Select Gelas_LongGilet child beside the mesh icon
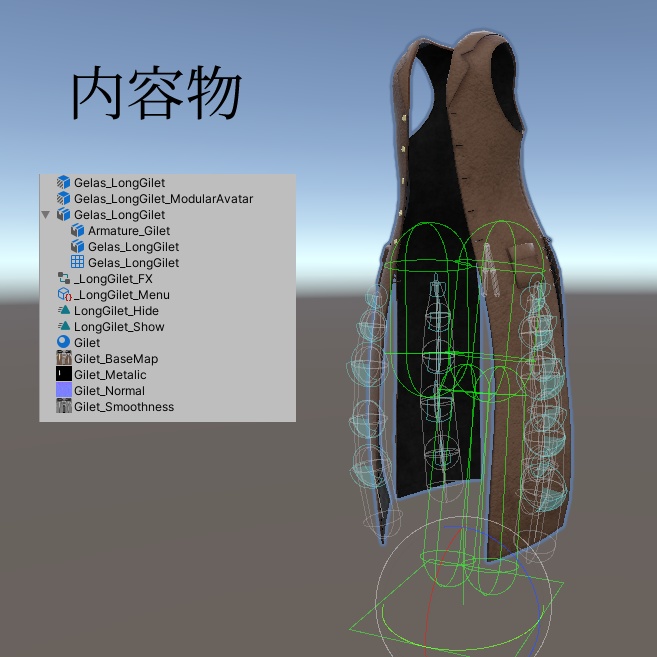Viewport: 657px width, 657px height. pyautogui.click(x=134, y=263)
